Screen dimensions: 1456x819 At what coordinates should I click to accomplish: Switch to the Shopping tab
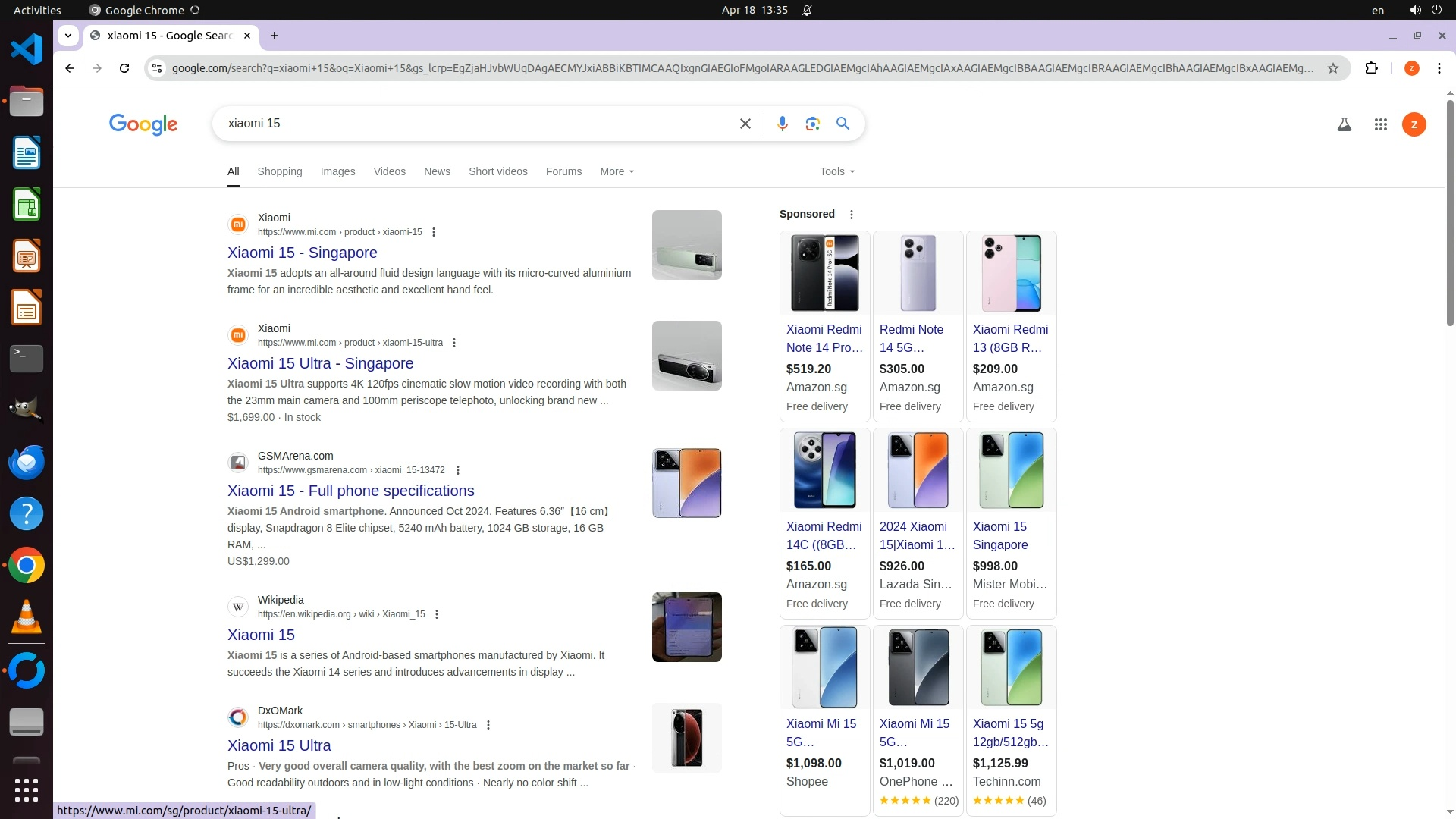point(279,171)
